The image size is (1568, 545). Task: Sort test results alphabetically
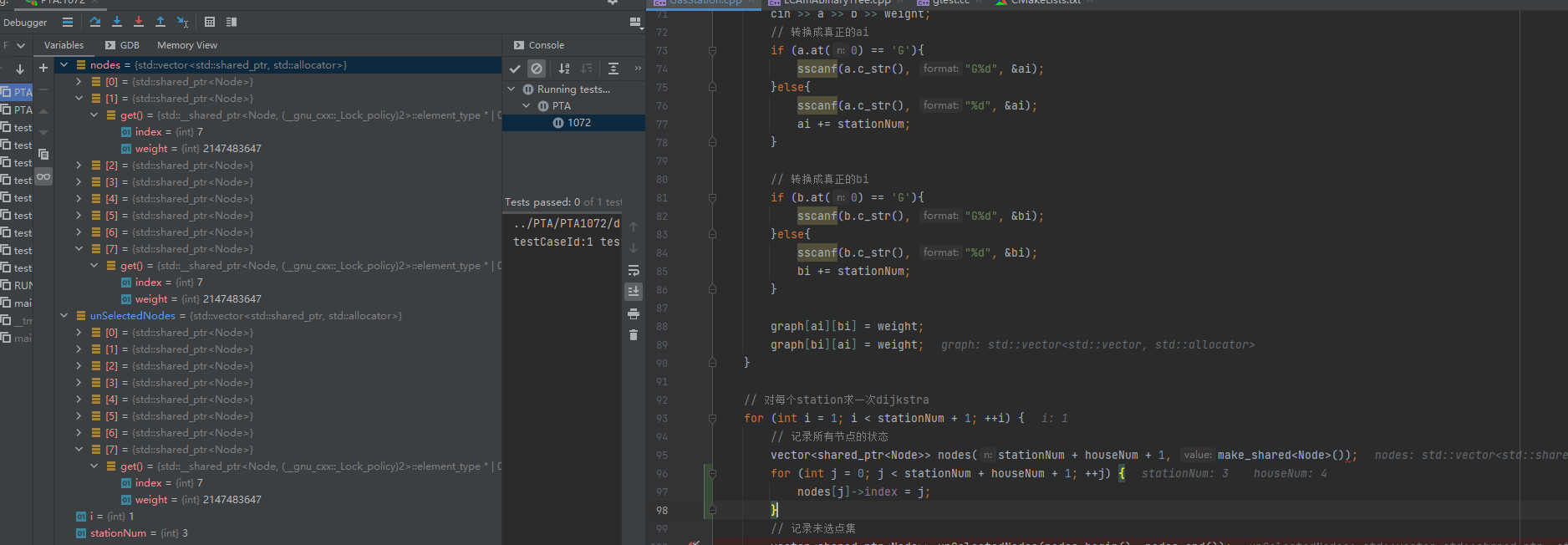tap(564, 69)
